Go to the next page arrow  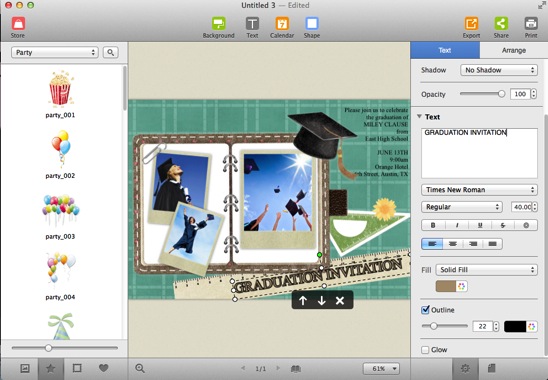(x=278, y=368)
